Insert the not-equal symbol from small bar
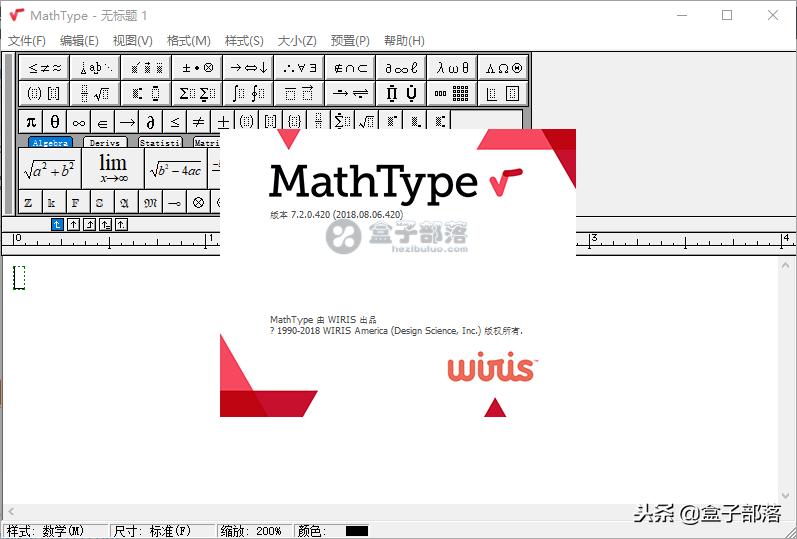The height and width of the screenshot is (539, 797). [199, 122]
